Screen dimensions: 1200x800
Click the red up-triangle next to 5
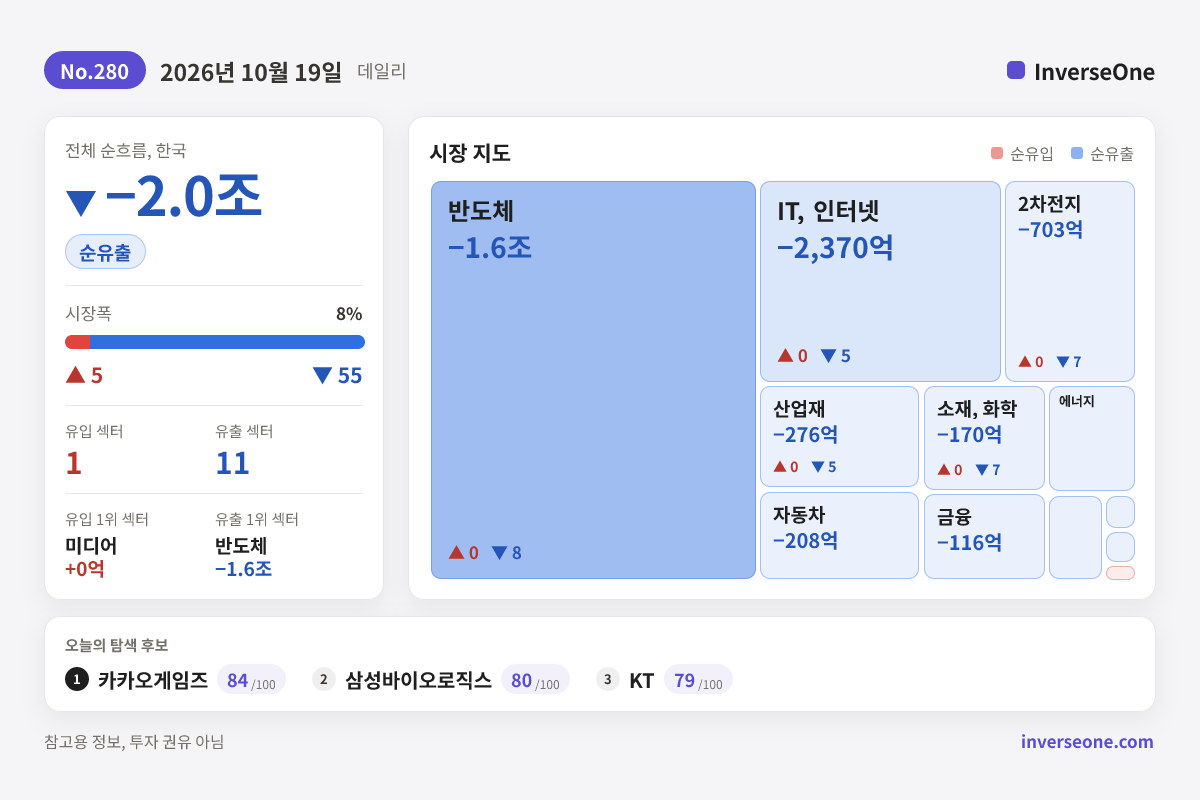75,375
